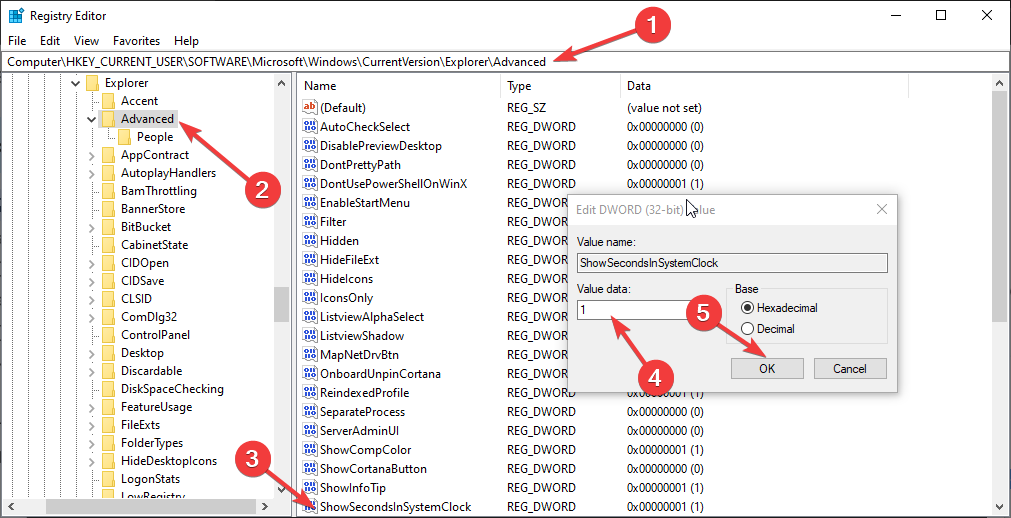Click the EnableStartMenu DWORD icon
The height and width of the screenshot is (518, 1011).
[x=310, y=203]
